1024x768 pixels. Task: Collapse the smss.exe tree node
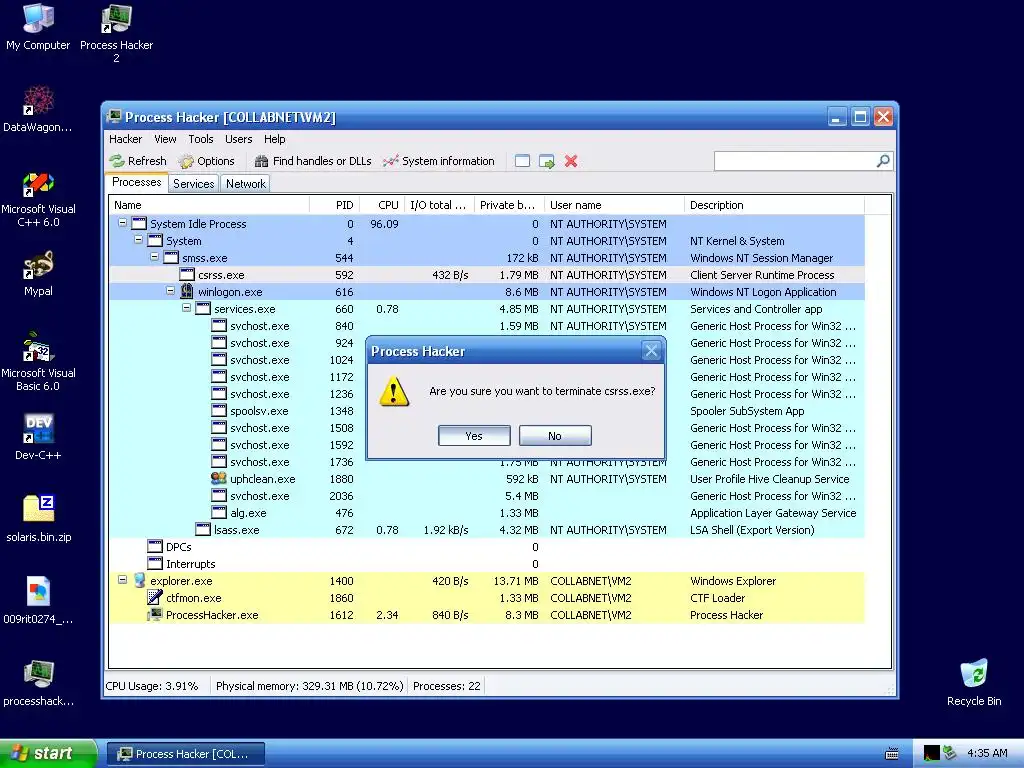pos(154,257)
